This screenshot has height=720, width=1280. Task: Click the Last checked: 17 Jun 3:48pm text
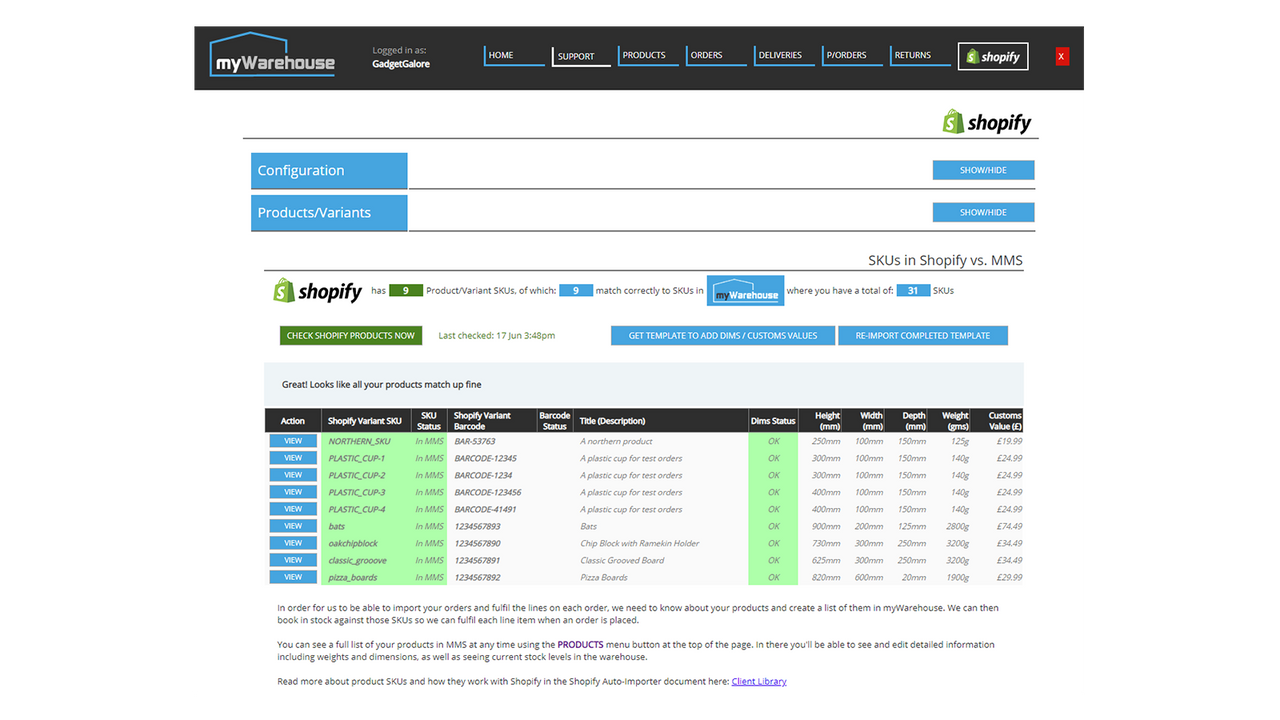point(496,336)
